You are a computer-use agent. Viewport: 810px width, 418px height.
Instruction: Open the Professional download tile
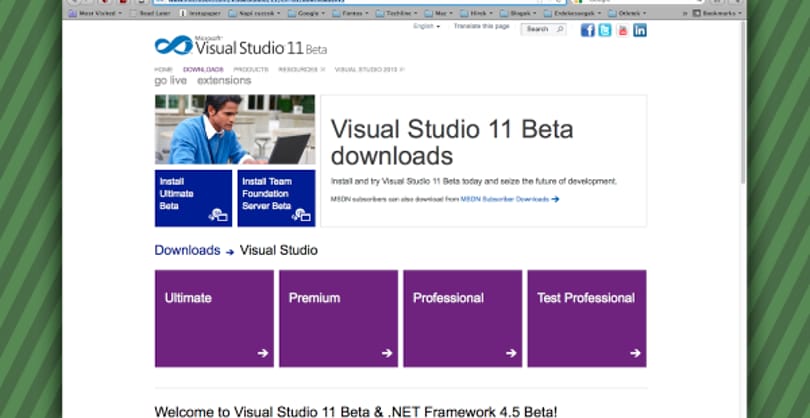pos(463,318)
